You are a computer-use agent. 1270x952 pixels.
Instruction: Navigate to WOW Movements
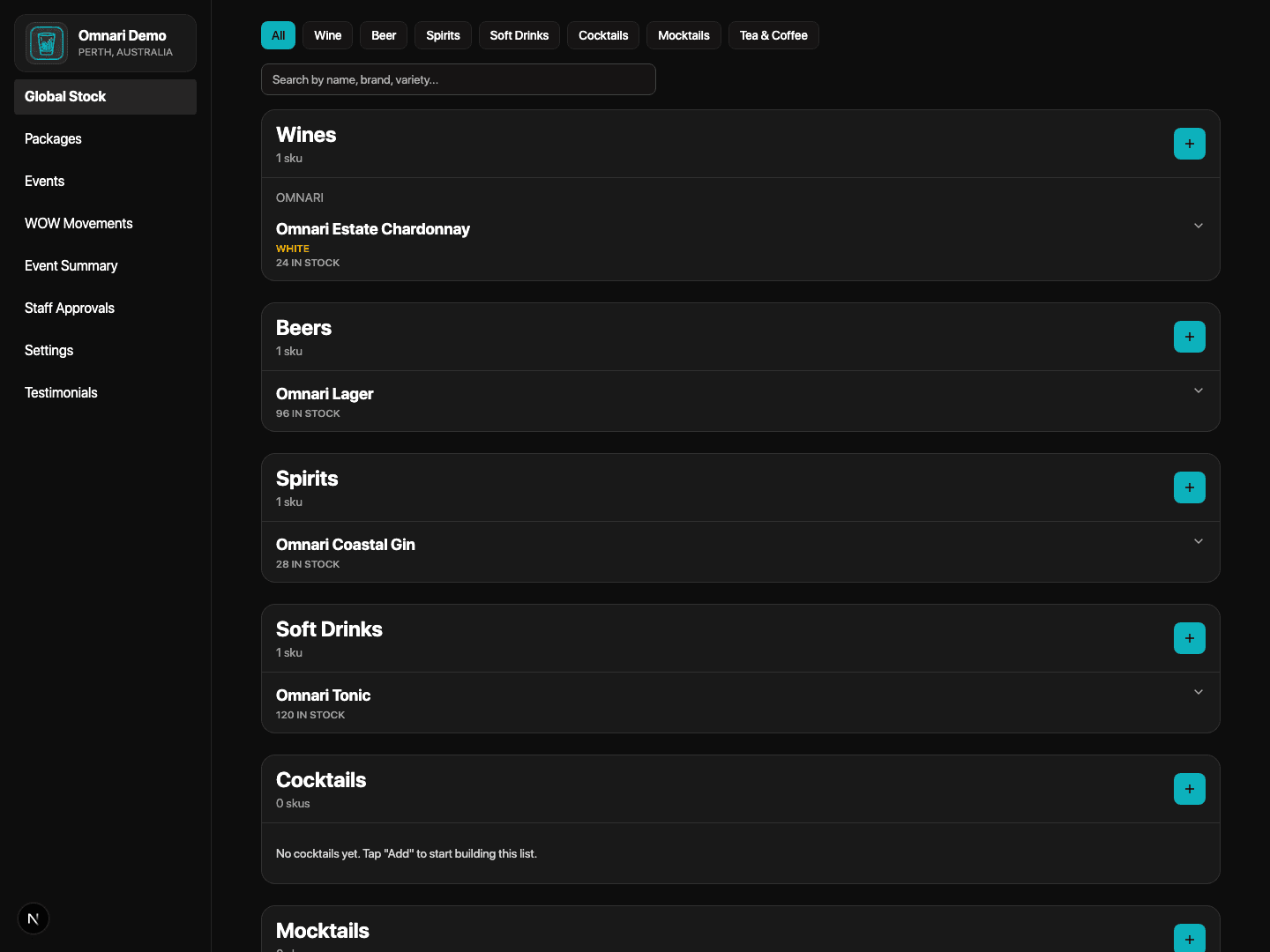[x=78, y=224]
